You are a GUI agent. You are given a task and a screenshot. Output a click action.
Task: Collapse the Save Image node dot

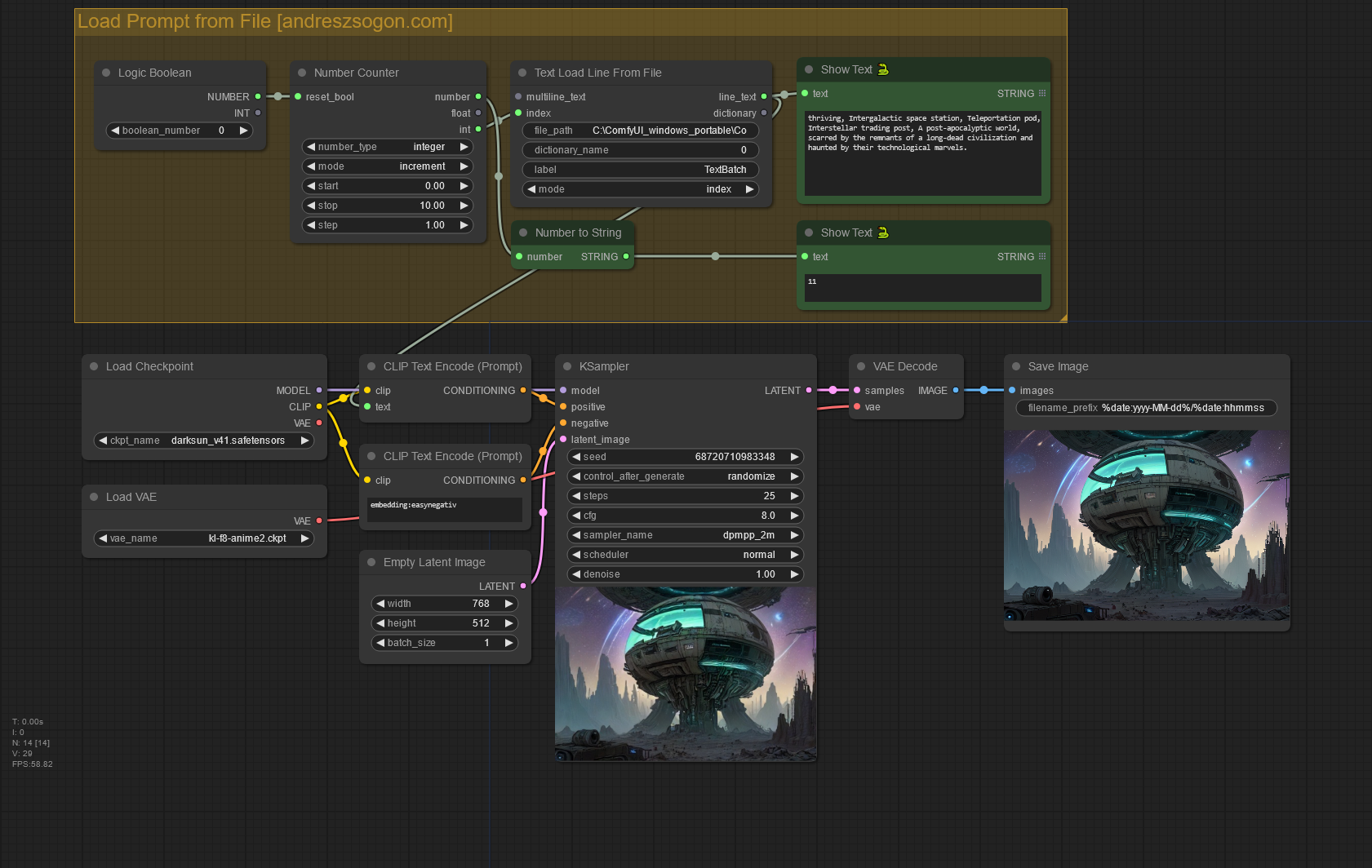click(1016, 367)
